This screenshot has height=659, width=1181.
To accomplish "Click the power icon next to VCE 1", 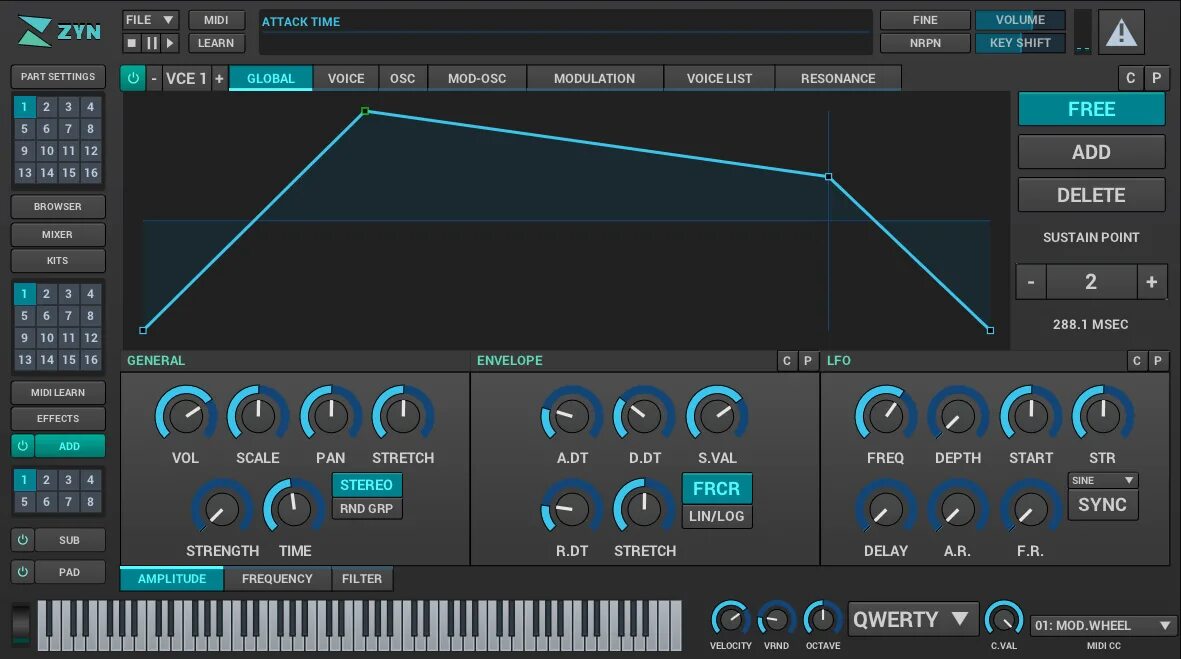I will 133,77.
